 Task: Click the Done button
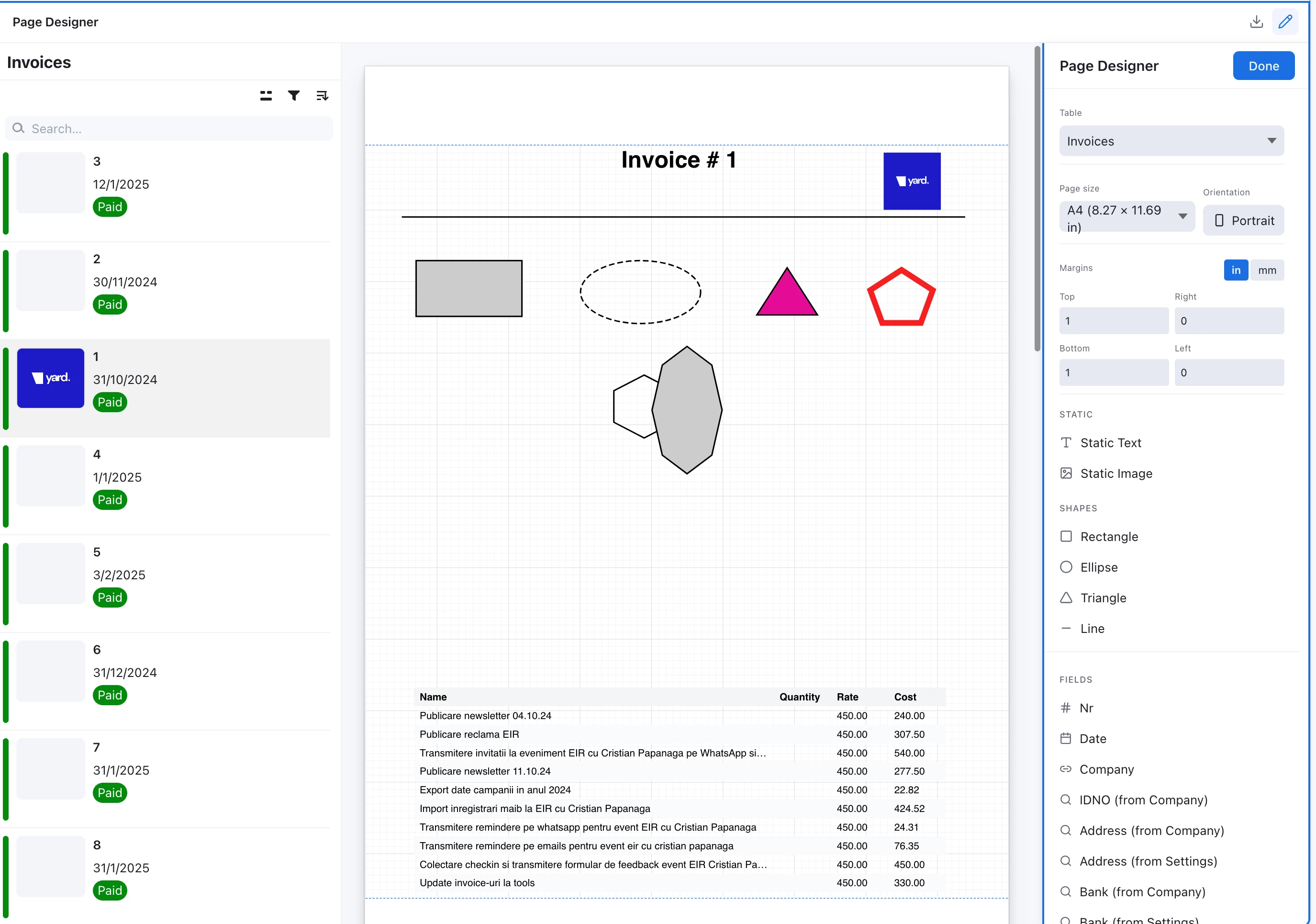(1263, 66)
